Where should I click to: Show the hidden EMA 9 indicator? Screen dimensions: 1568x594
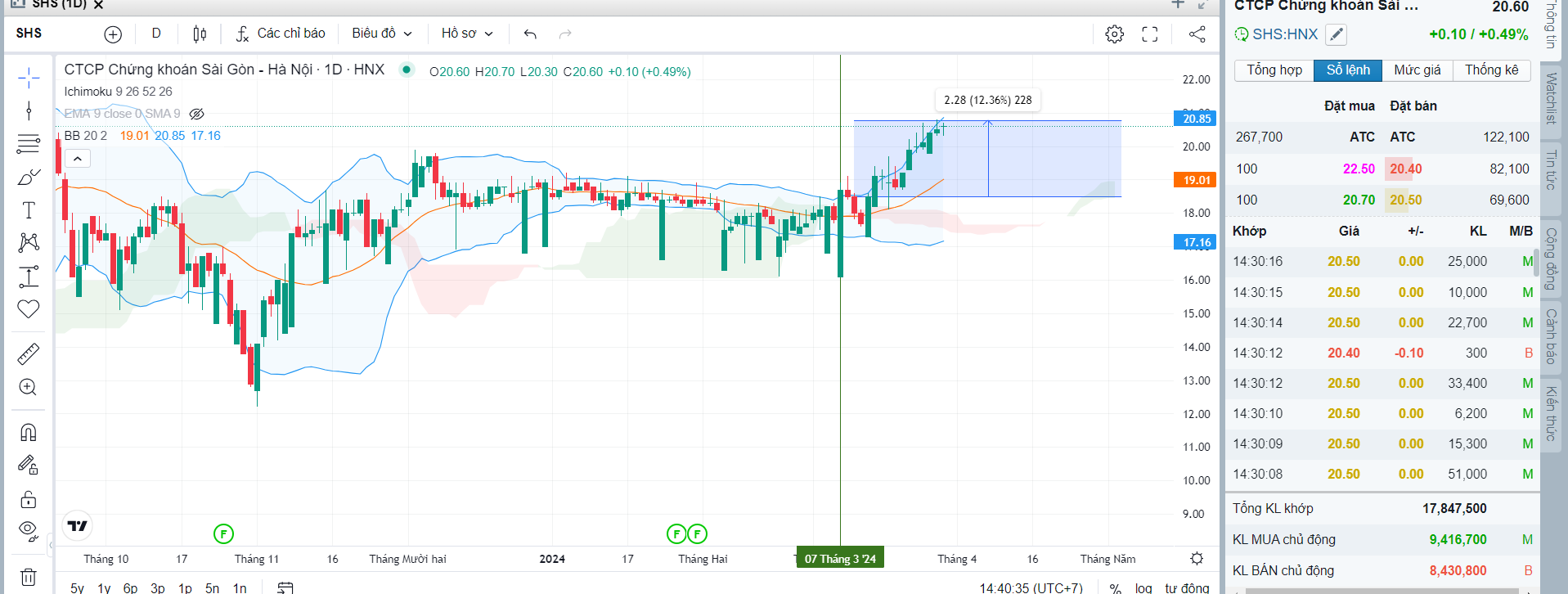[196, 114]
